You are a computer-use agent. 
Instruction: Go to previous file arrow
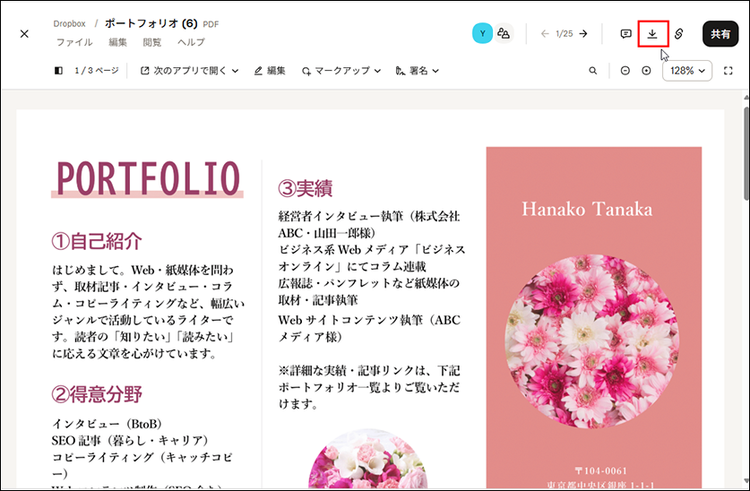(545, 34)
